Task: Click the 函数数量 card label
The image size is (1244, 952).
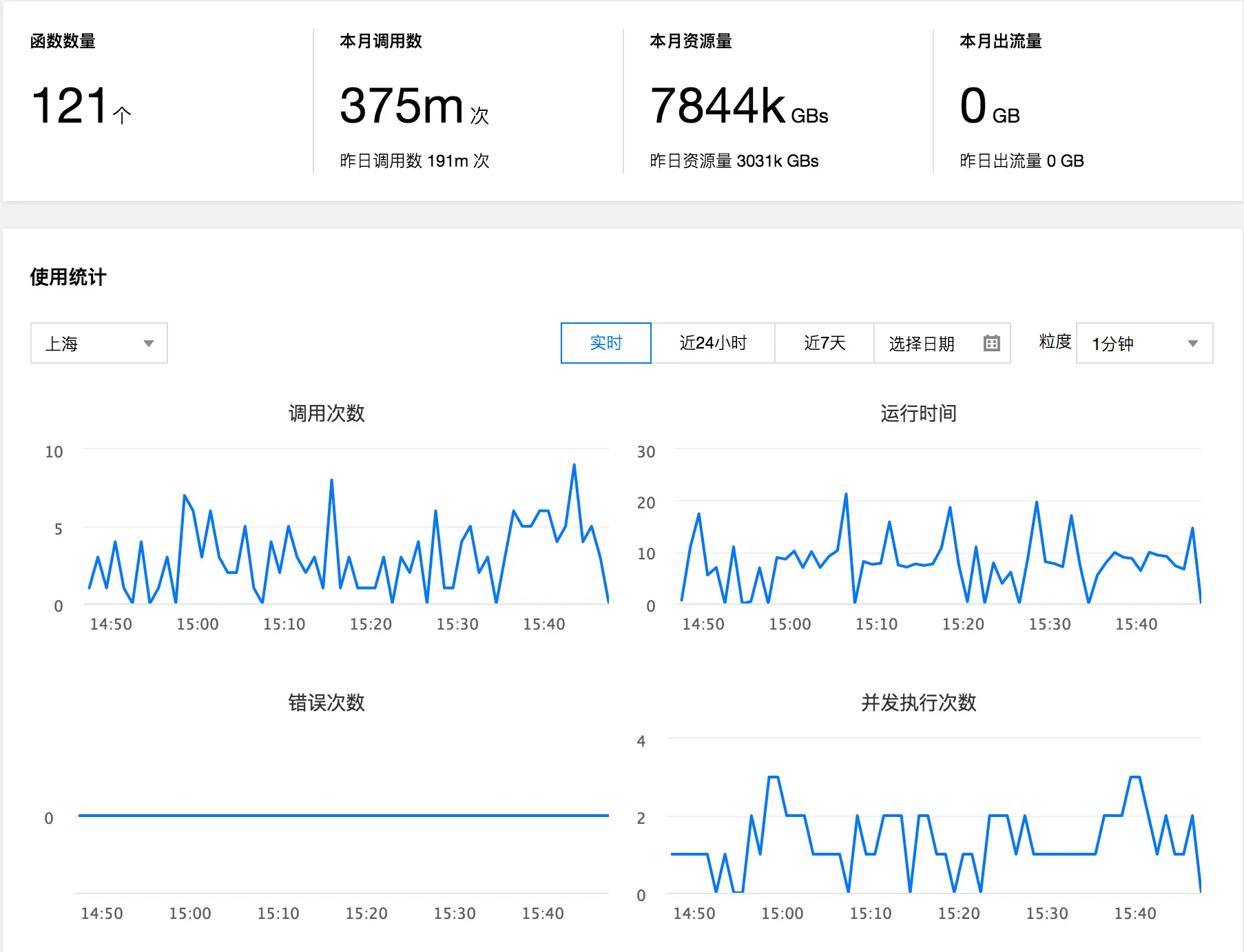Action: [x=63, y=41]
